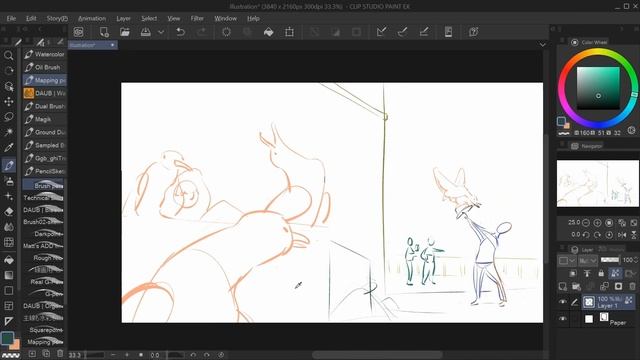This screenshot has width=640, height=360.
Task: Click the horizontal canvas scrollbar
Action: (x=378, y=355)
